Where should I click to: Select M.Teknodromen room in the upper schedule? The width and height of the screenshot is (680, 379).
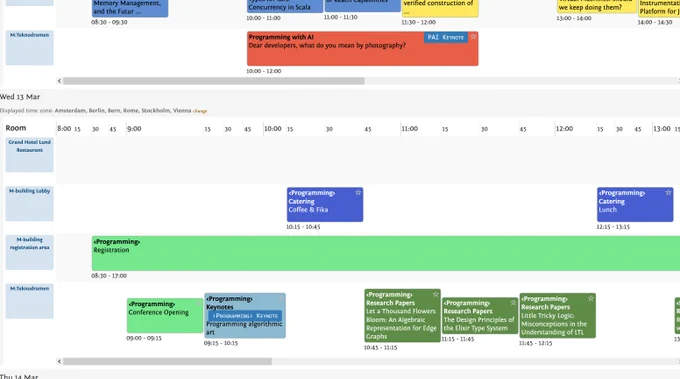pyautogui.click(x=29, y=48)
